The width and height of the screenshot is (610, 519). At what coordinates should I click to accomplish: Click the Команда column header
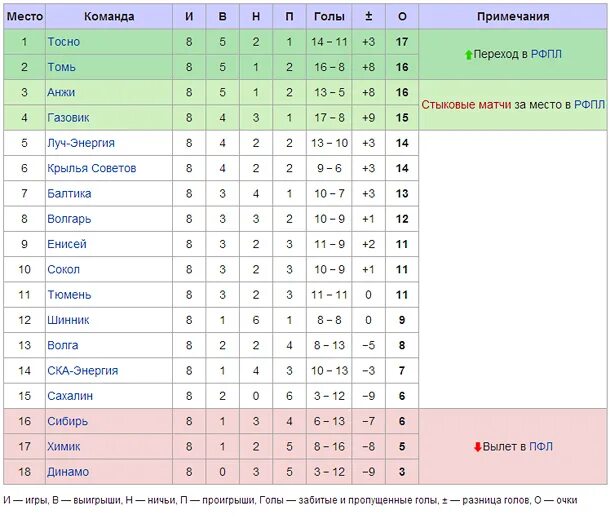point(109,17)
